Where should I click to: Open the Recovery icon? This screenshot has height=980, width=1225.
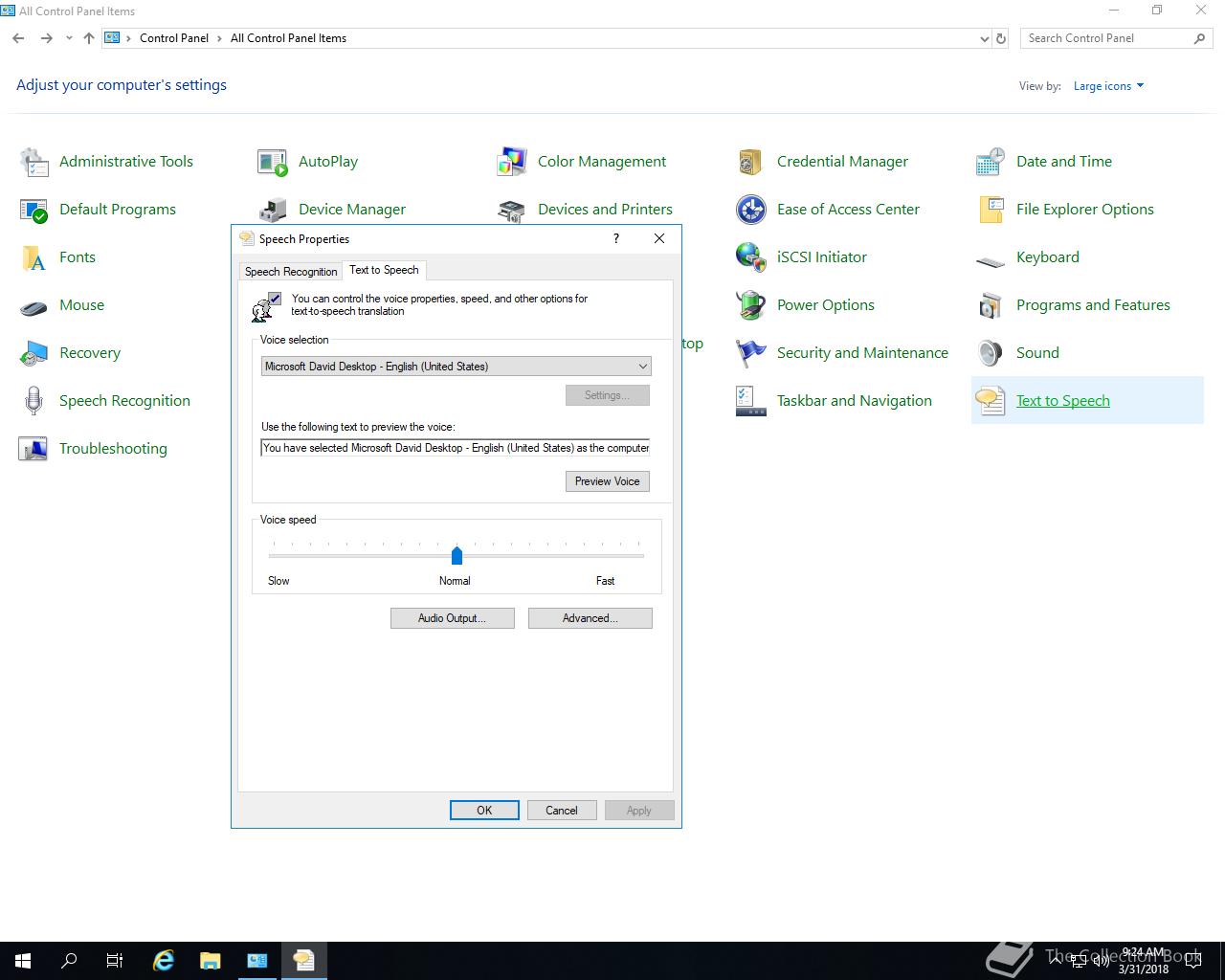[x=33, y=353]
